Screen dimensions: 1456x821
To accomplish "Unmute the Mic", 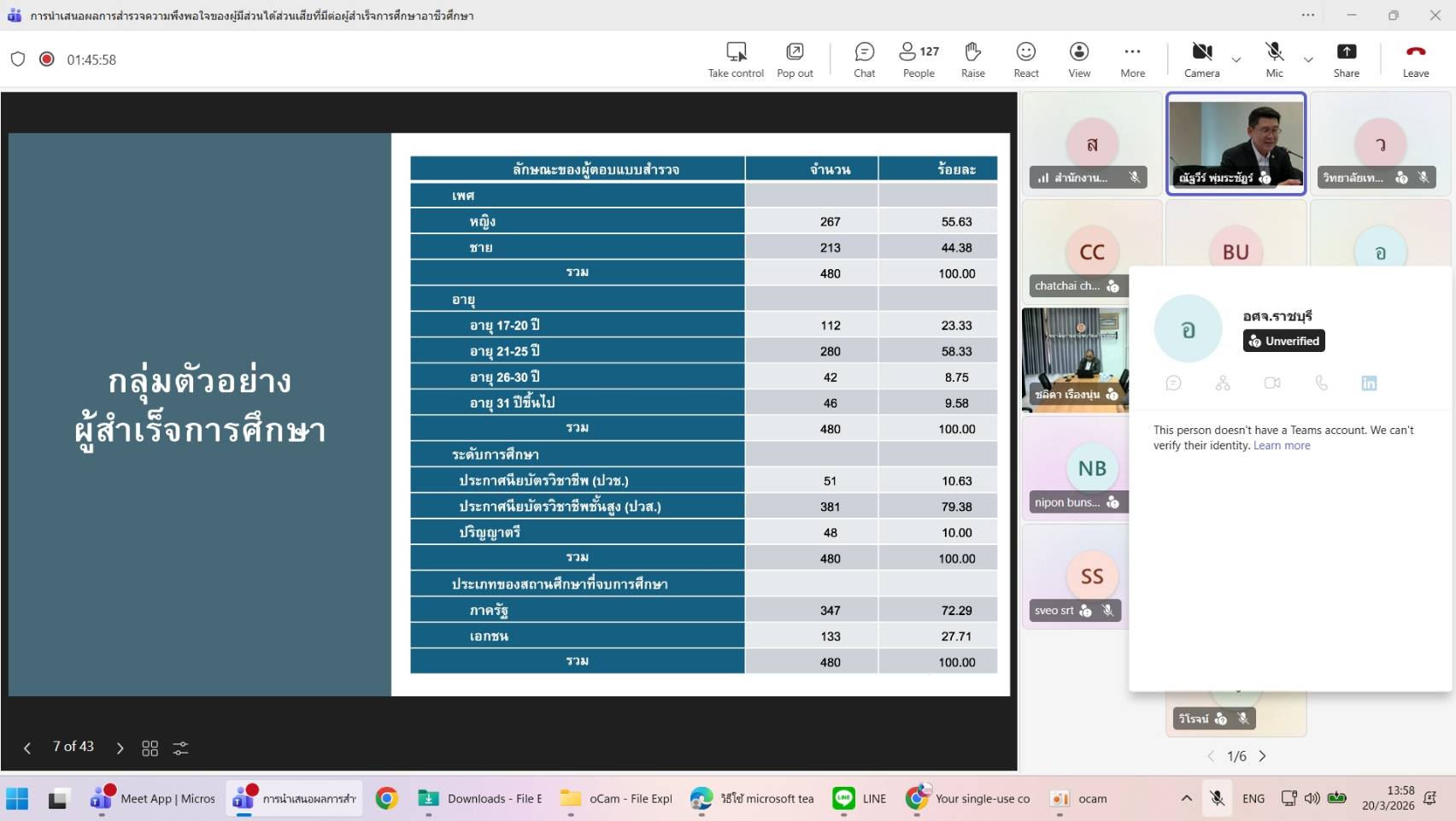I will 1274,52.
